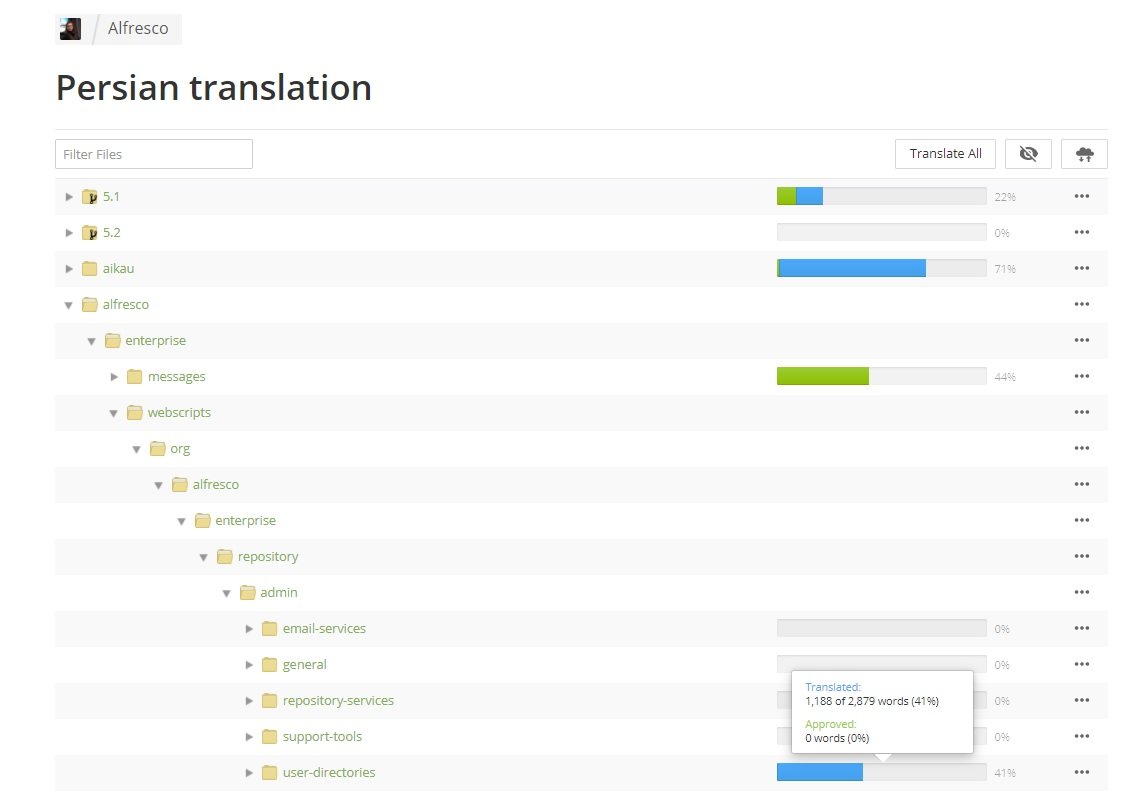
Task: Collapse the org folder
Action: pos(137,449)
